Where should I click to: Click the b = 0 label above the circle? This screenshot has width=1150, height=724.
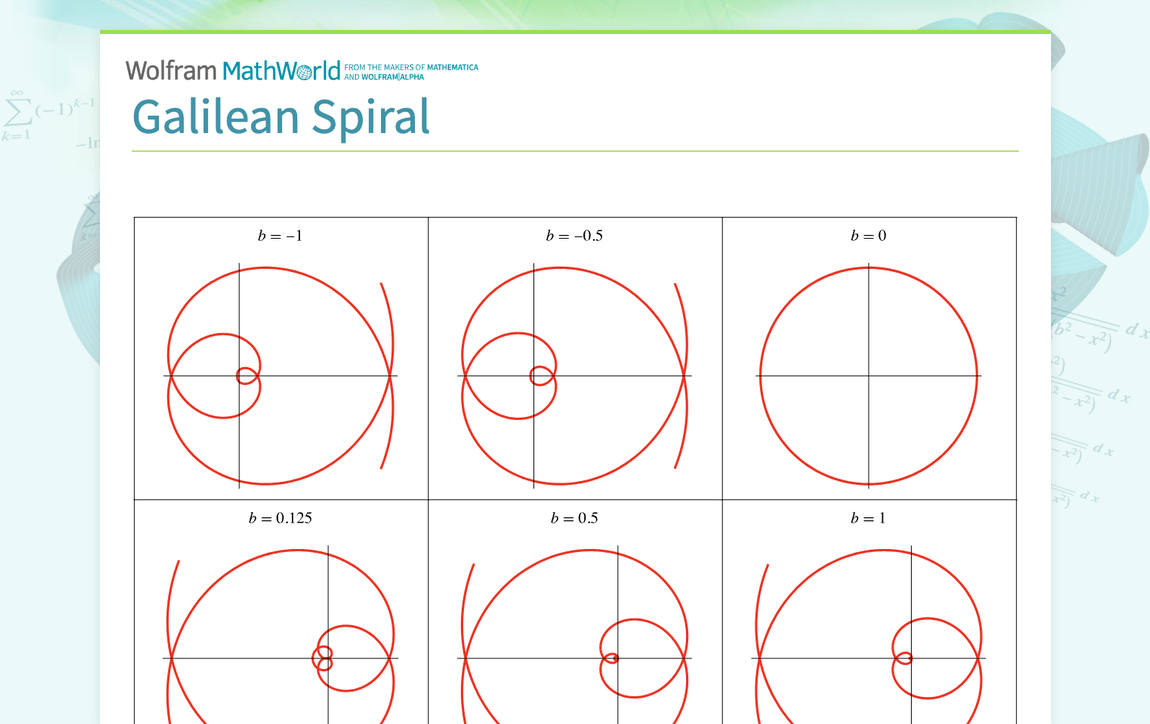pos(866,235)
